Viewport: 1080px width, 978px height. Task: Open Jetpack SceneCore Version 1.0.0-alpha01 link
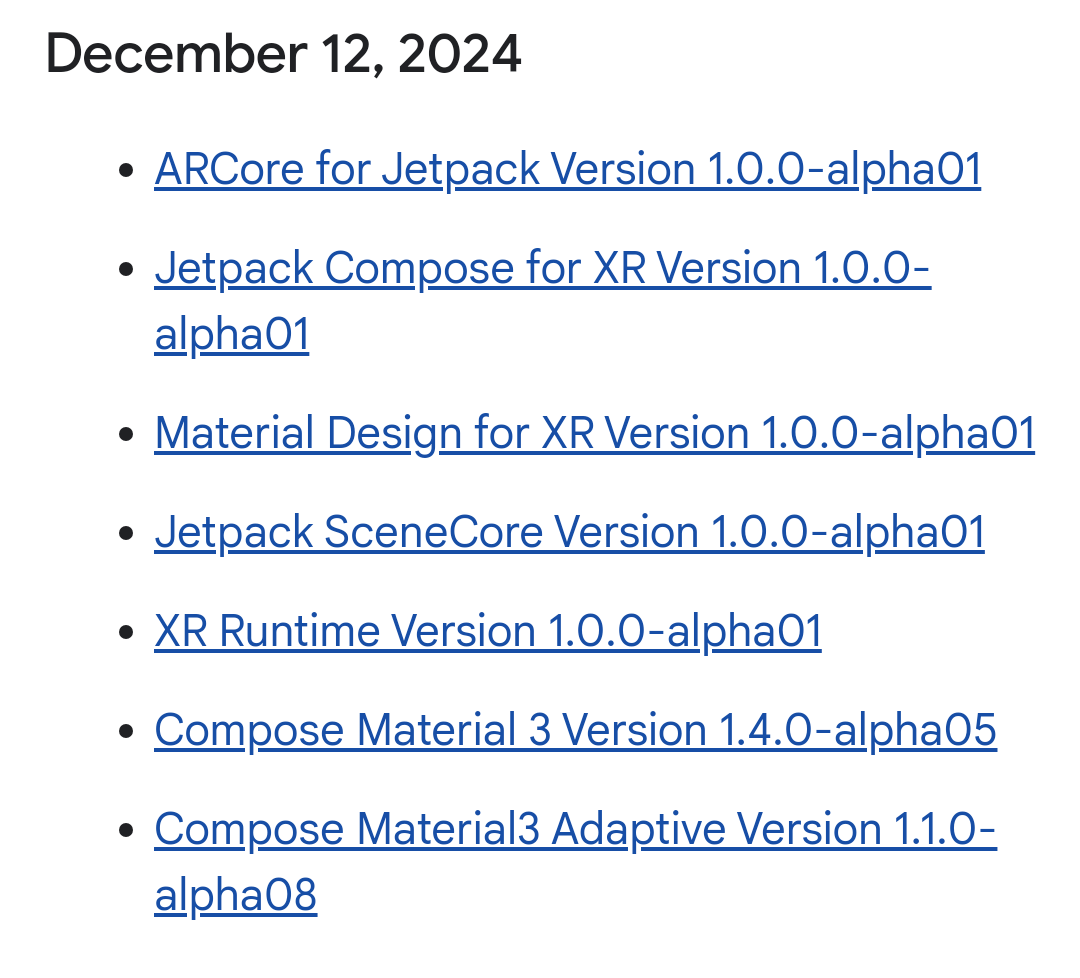coord(570,532)
